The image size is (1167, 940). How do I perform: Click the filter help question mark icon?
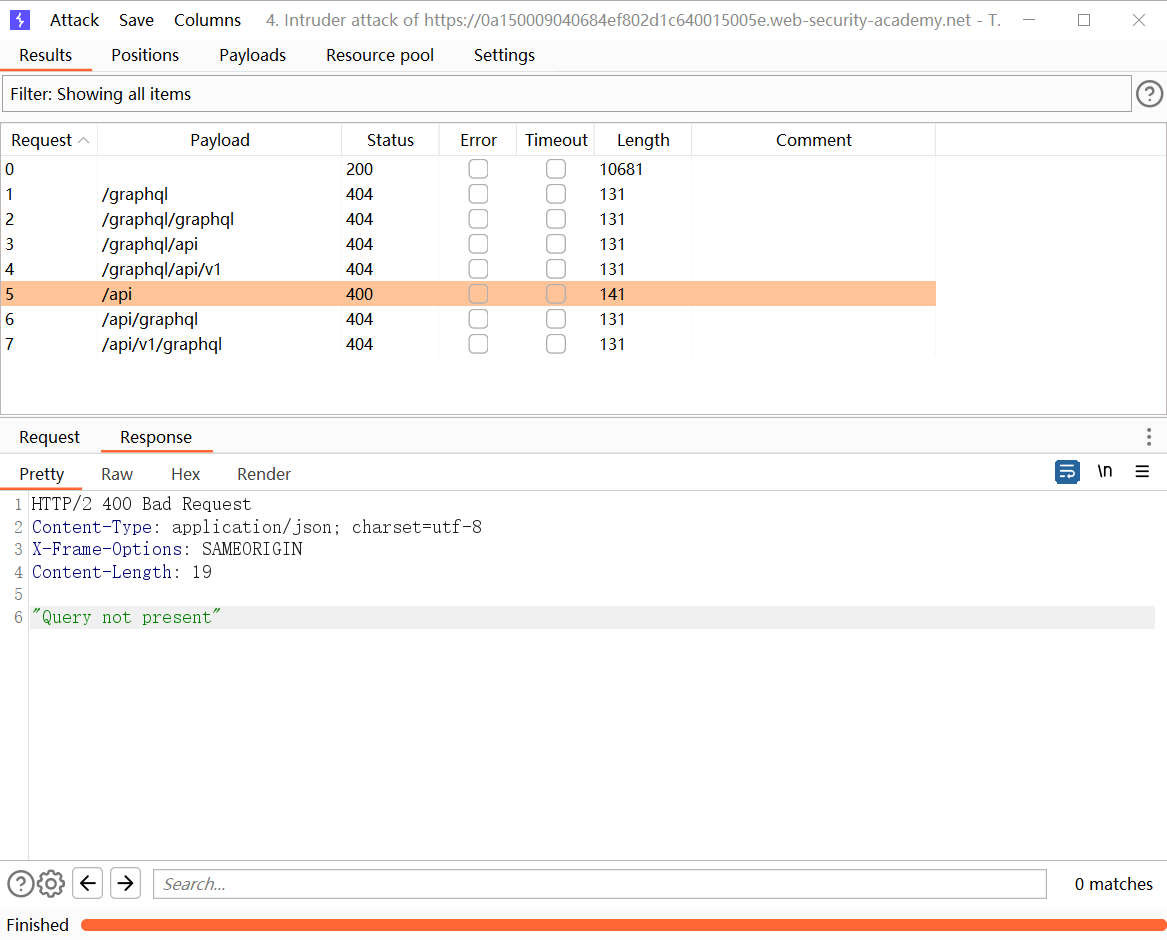(1149, 94)
